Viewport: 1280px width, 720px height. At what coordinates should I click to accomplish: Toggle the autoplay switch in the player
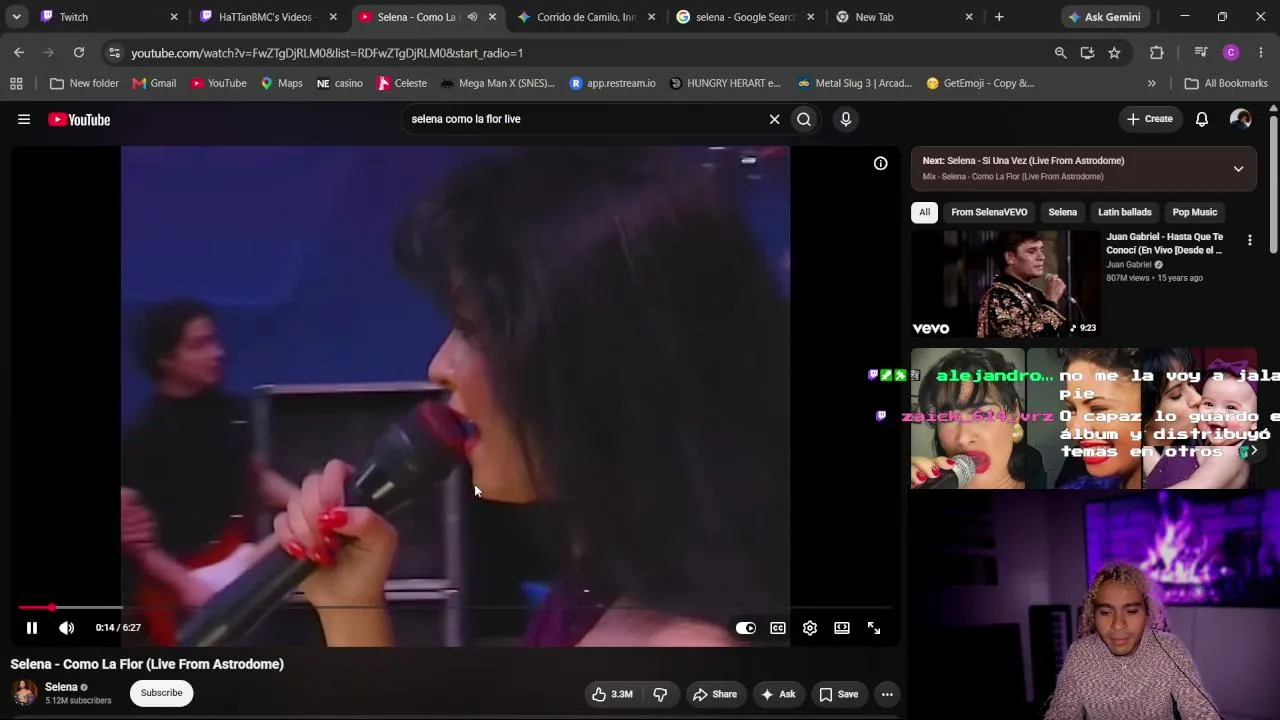(x=746, y=628)
